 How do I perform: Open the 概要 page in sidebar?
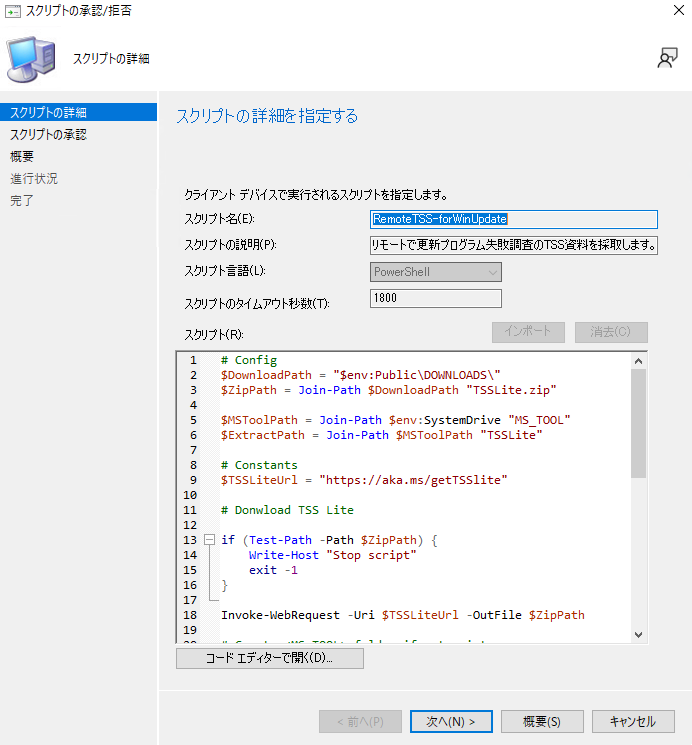coord(22,156)
